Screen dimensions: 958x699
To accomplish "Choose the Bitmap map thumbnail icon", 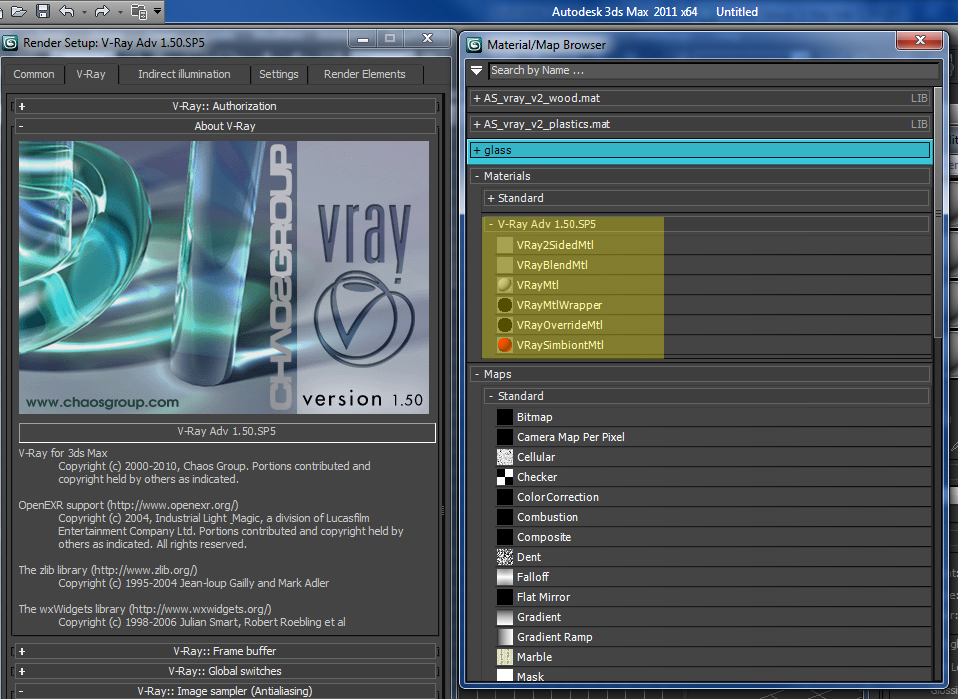I will tap(505, 417).
